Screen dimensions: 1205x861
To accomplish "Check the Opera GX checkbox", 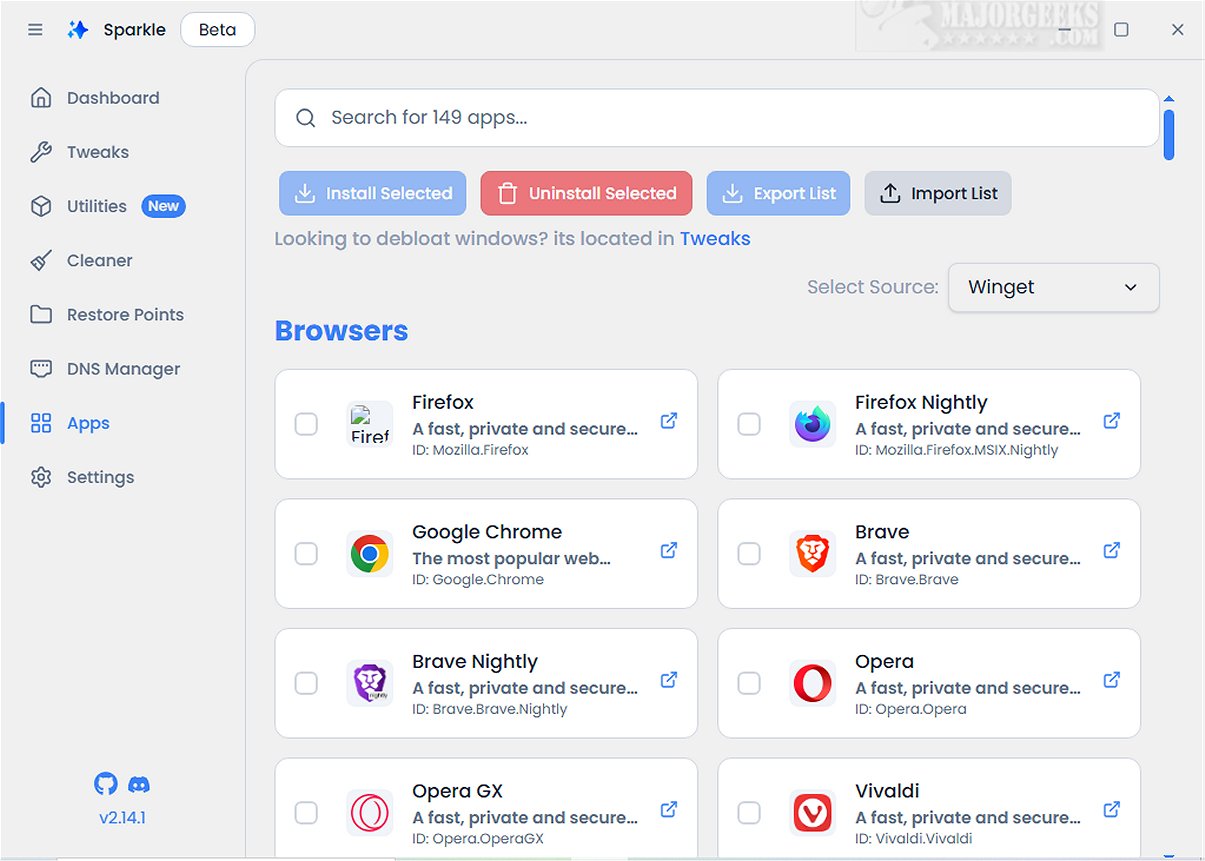I will pos(306,812).
